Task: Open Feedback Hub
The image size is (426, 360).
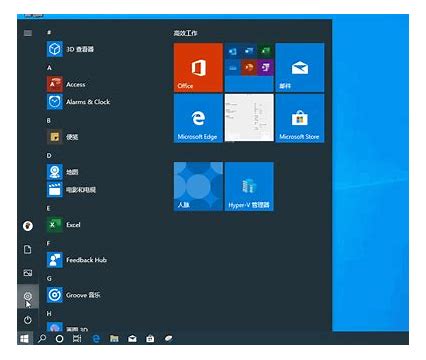Action: (77, 260)
